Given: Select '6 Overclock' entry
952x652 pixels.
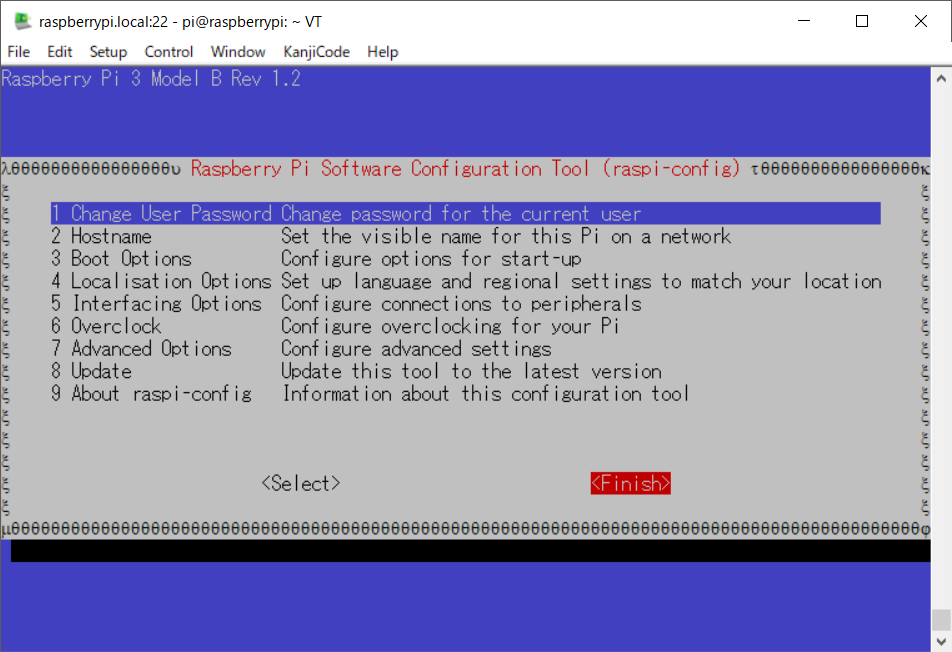Looking at the screenshot, I should 106,326.
